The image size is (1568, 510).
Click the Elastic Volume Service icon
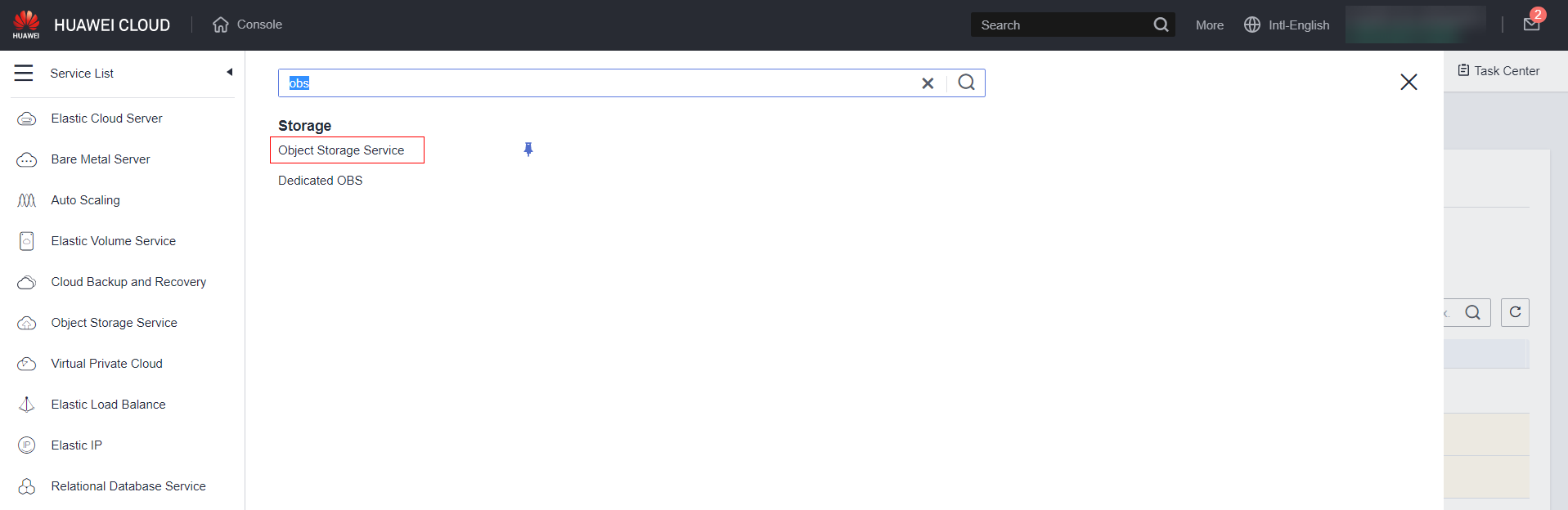pos(27,241)
